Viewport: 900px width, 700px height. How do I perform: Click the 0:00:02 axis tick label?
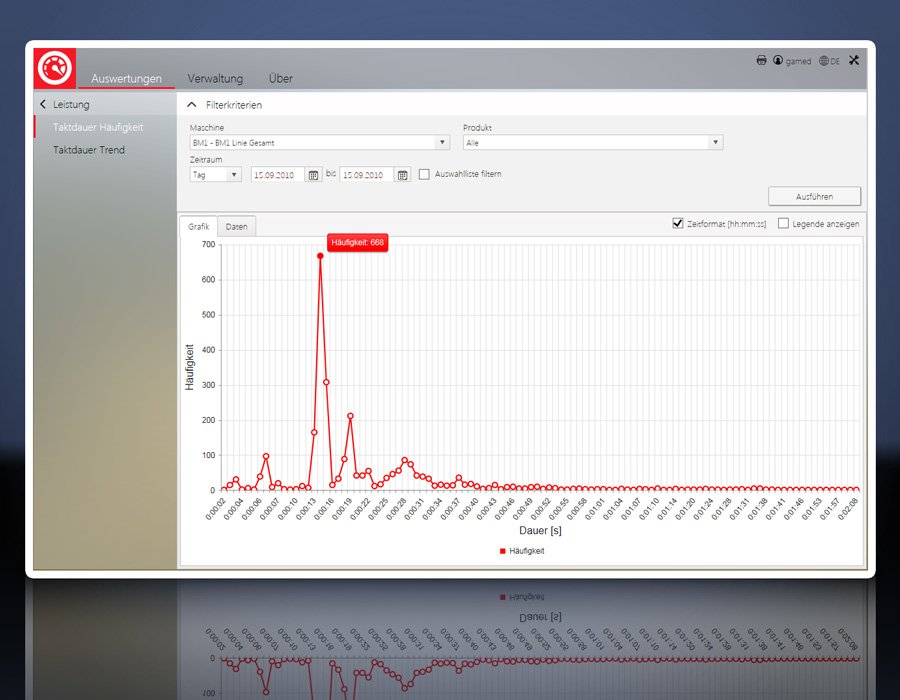pos(216,508)
